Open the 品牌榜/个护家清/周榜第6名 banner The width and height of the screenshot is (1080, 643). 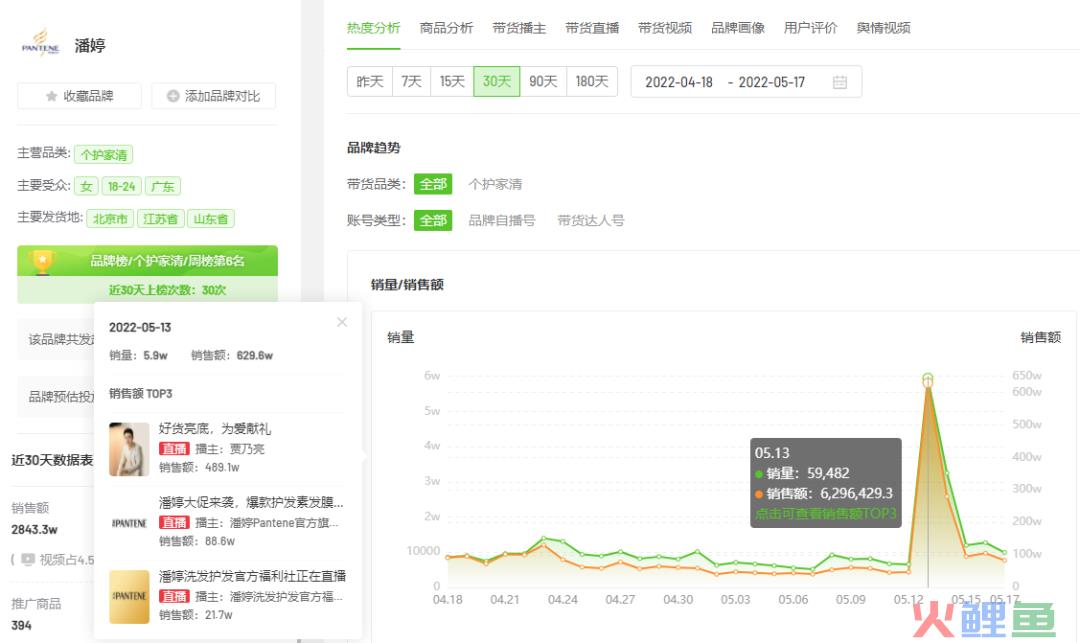click(x=147, y=261)
